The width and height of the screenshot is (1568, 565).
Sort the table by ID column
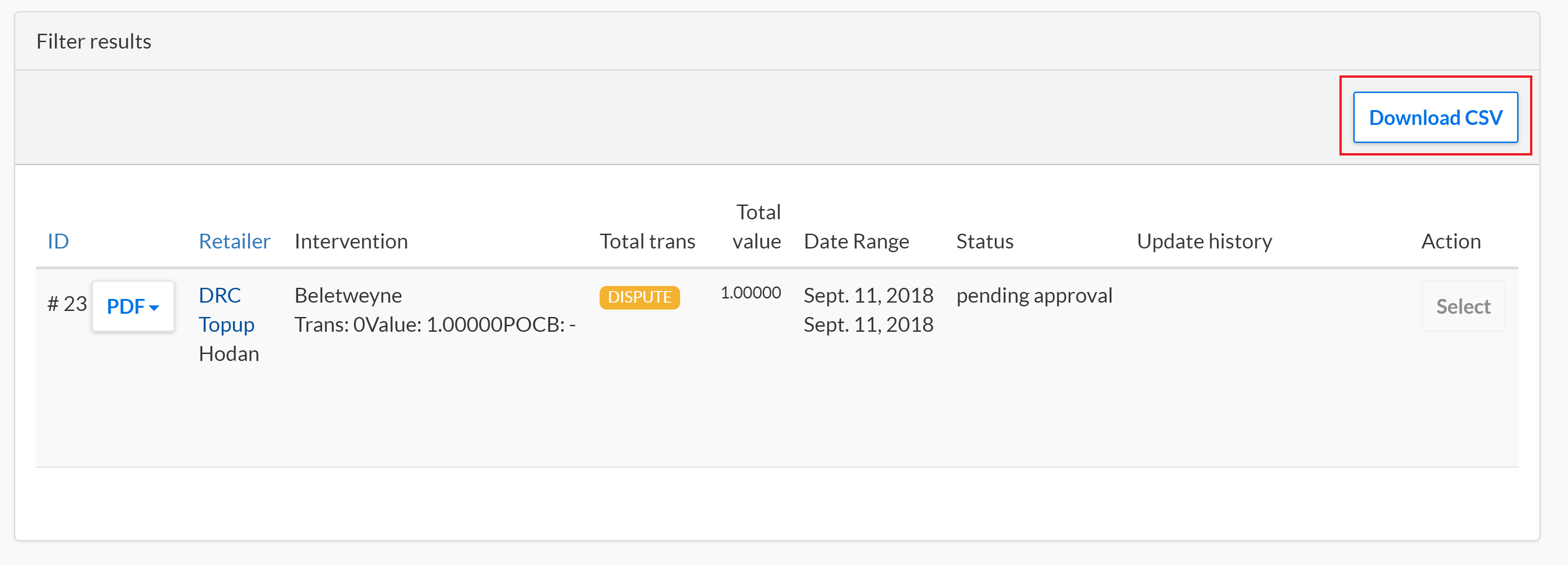click(x=58, y=242)
